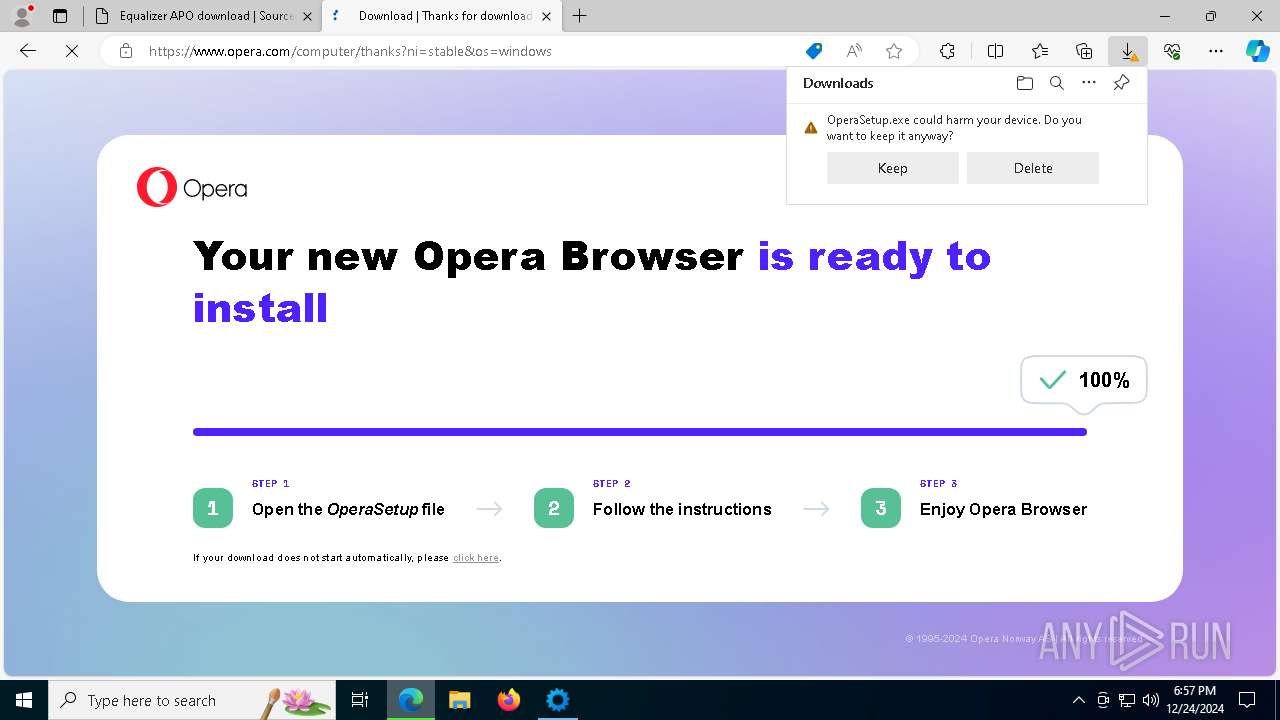
Task: Toggle the Downloads toolbar button
Action: click(1128, 51)
